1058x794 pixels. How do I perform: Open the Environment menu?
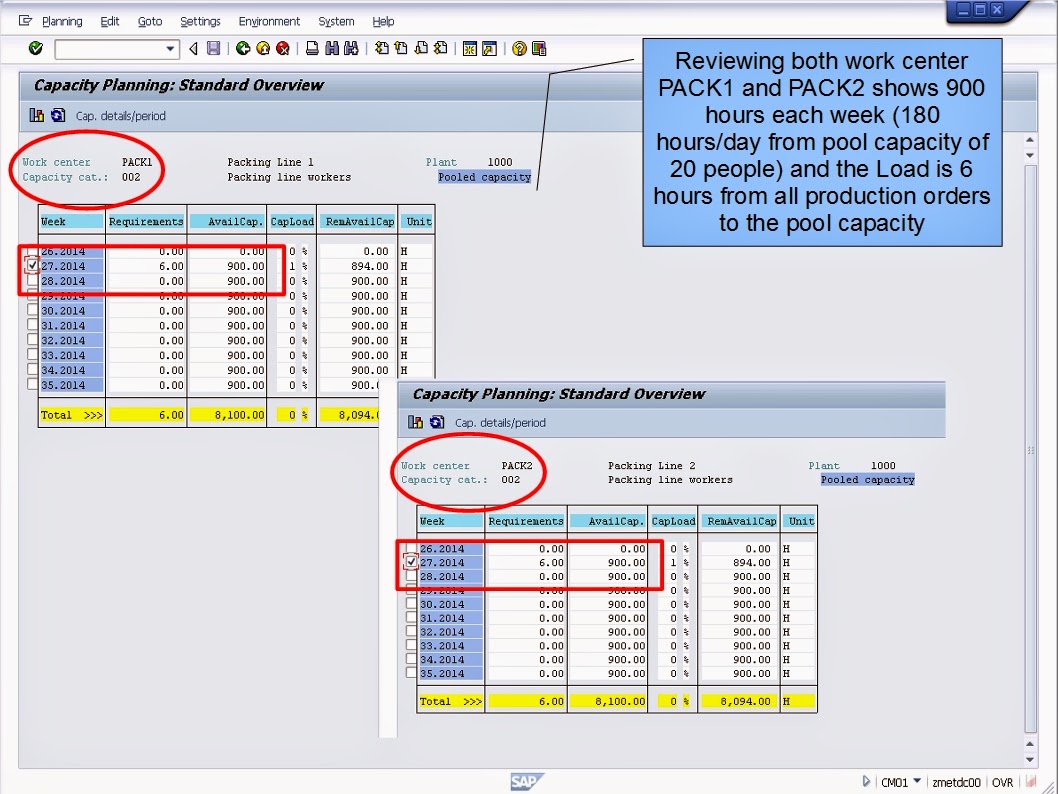pyautogui.click(x=267, y=21)
